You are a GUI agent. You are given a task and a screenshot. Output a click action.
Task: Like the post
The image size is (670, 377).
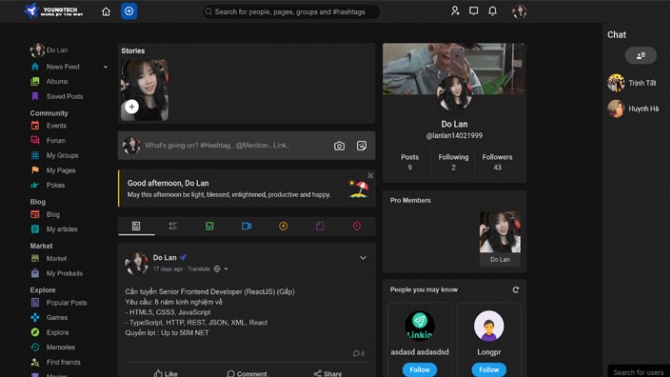(166, 373)
